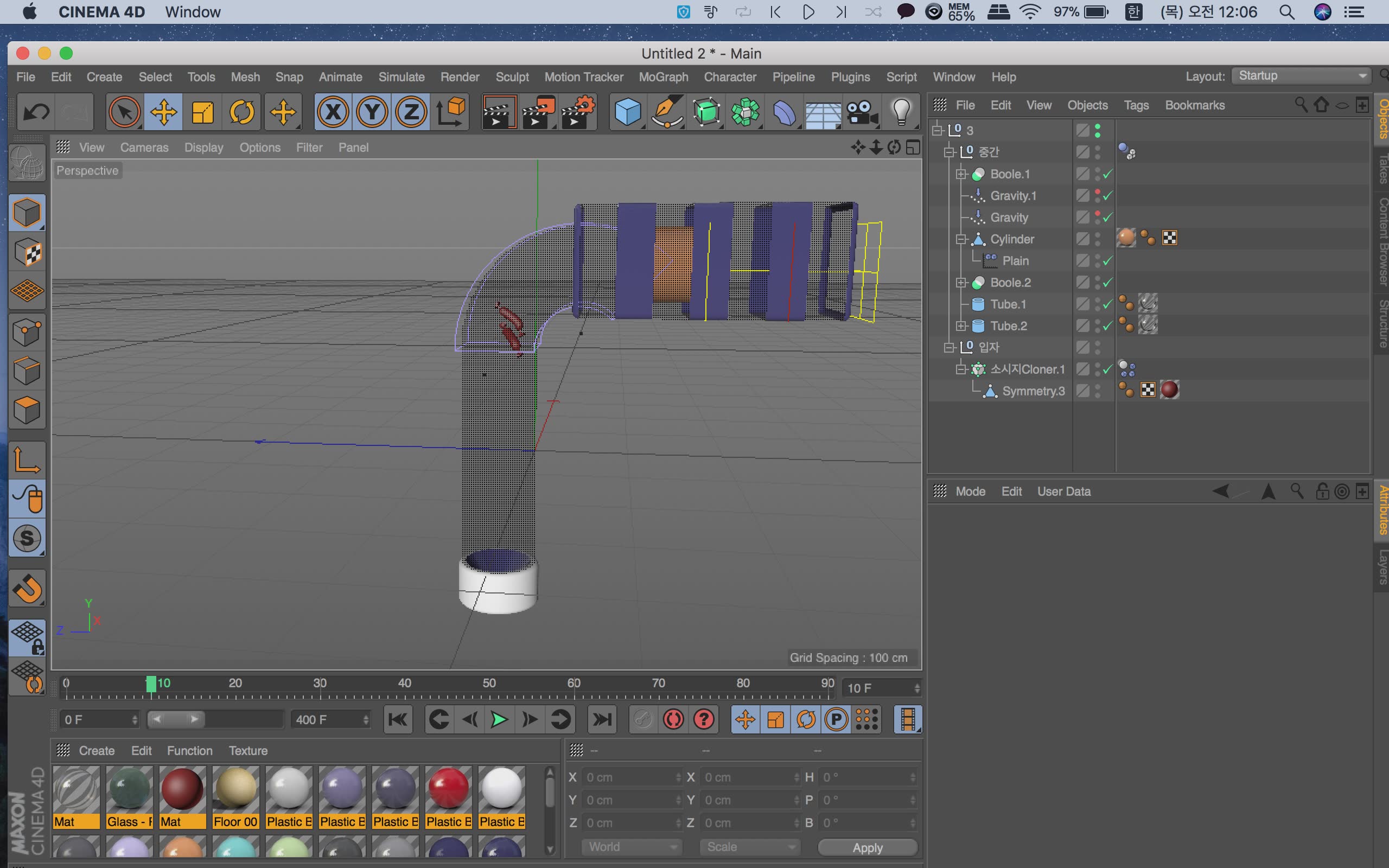Expand the Boole.2 object
1389x868 pixels.
(961, 283)
